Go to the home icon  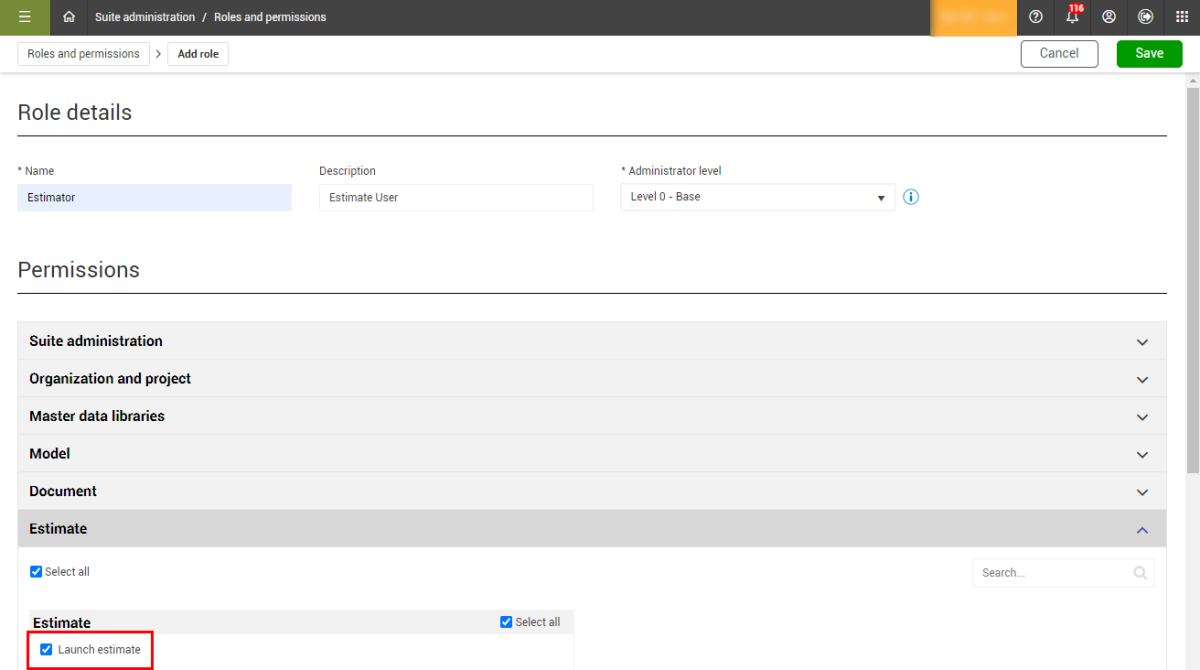point(69,17)
